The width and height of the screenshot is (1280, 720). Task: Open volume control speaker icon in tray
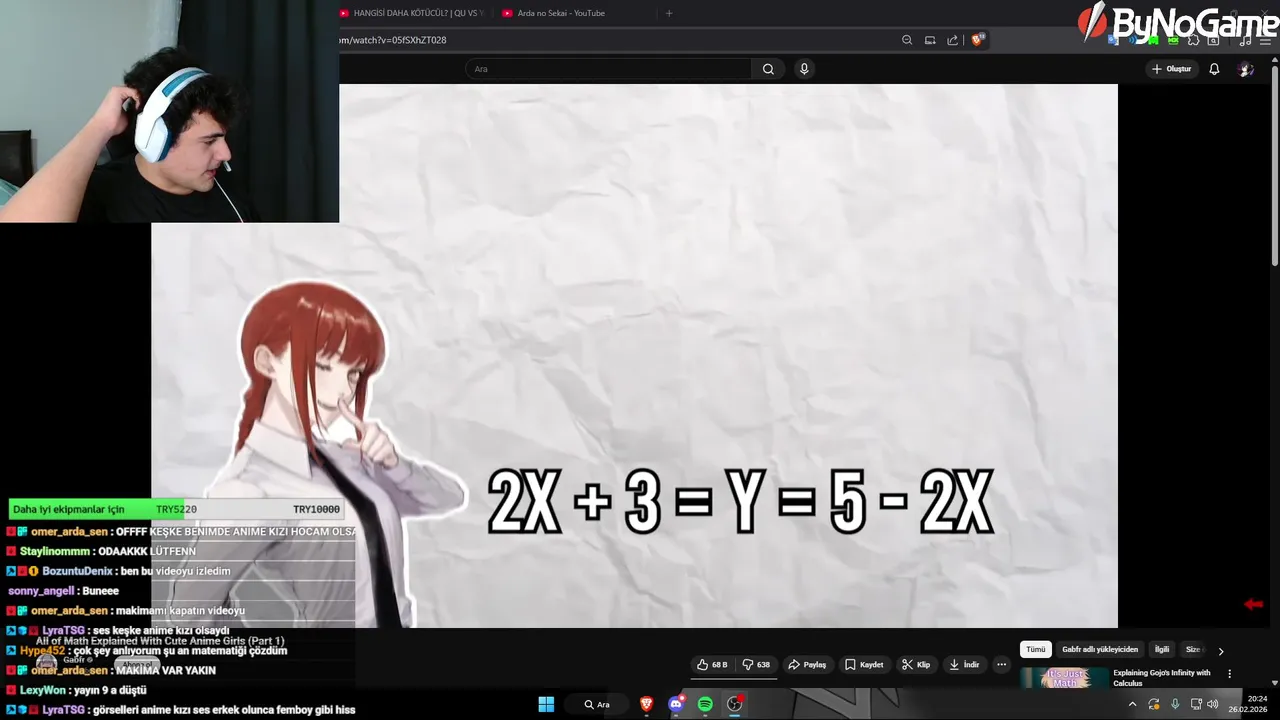1212,704
